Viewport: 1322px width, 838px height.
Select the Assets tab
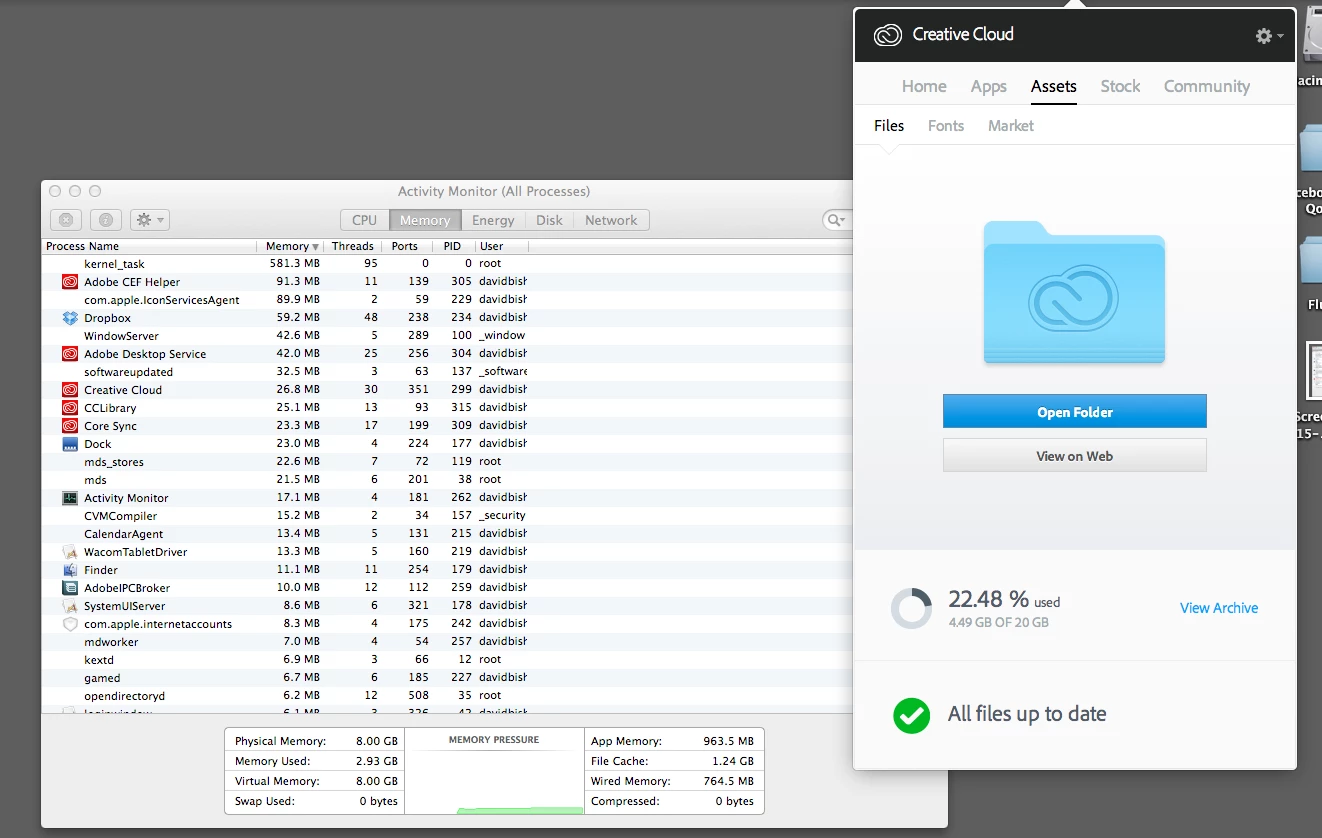coord(1054,86)
